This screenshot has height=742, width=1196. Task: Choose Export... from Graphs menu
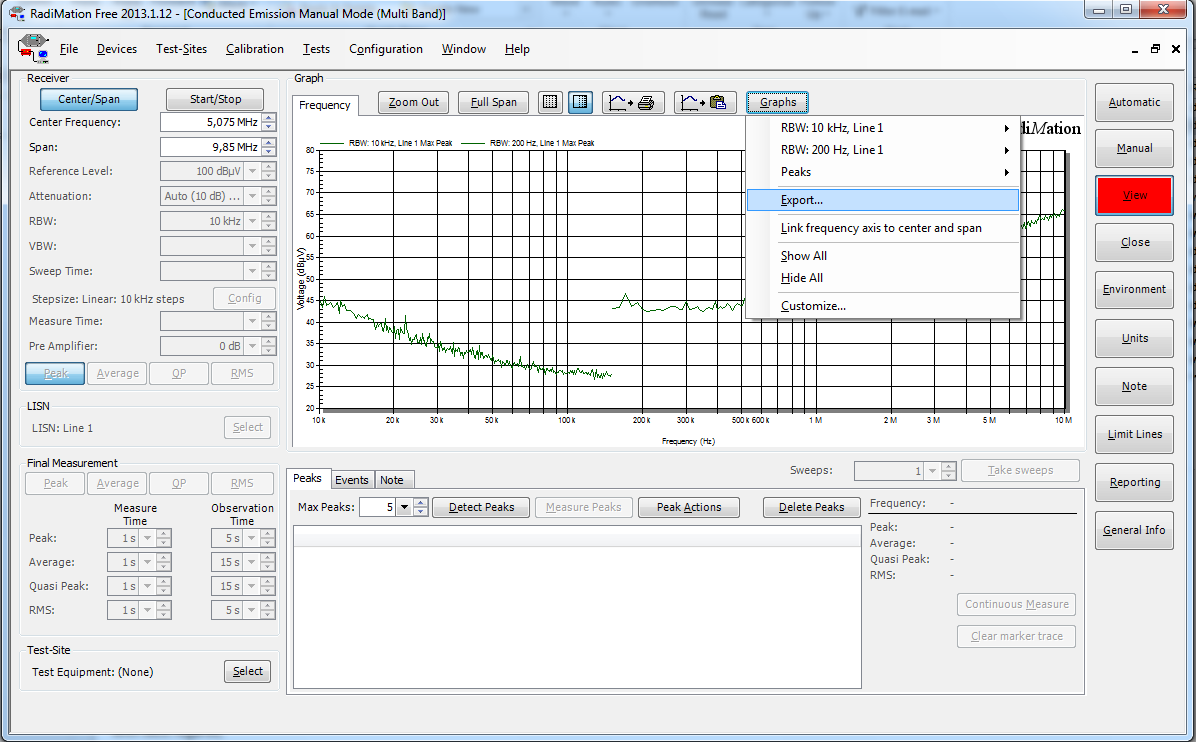point(883,200)
